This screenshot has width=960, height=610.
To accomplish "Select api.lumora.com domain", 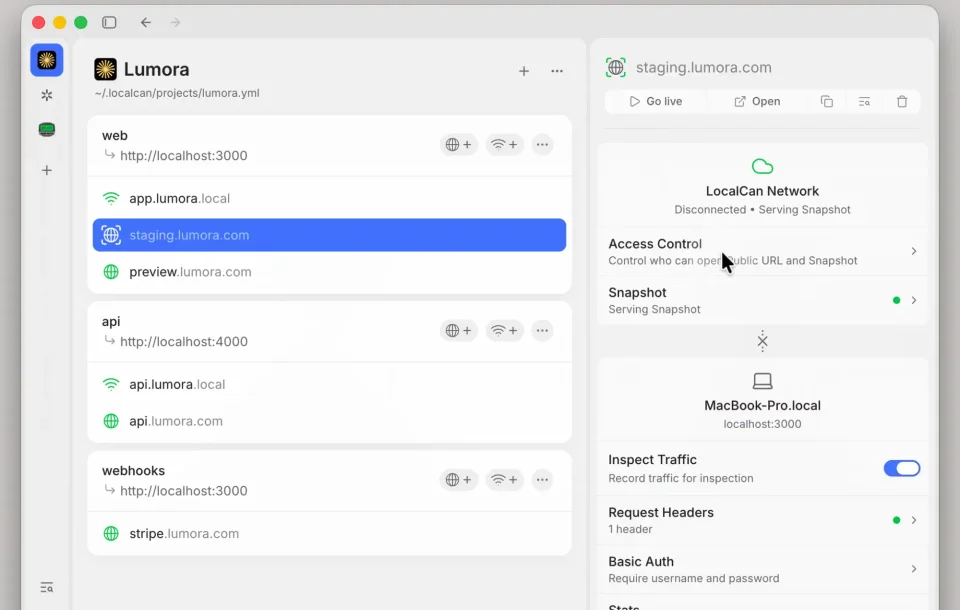I will click(x=329, y=421).
